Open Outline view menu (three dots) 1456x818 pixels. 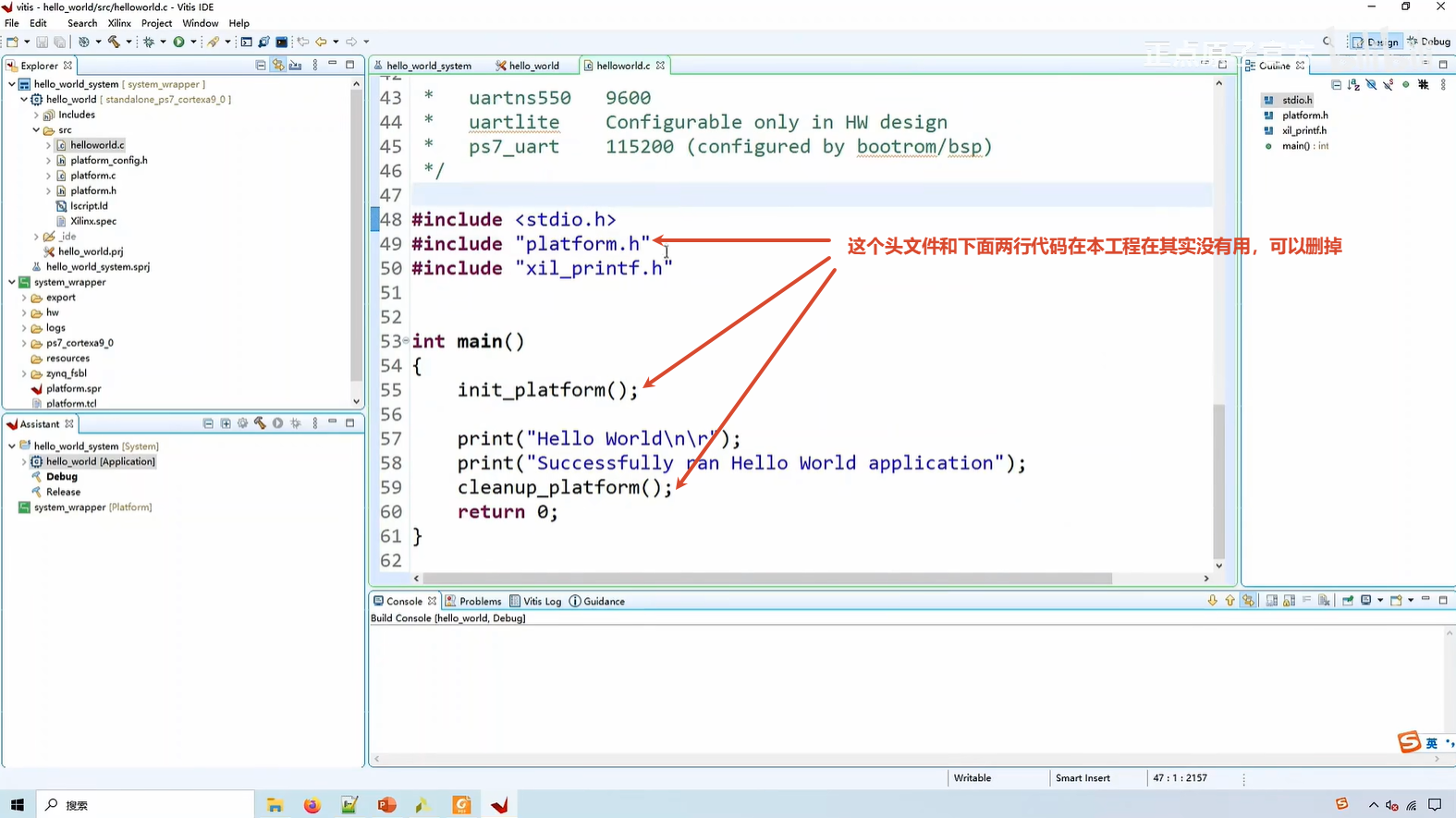(1443, 85)
